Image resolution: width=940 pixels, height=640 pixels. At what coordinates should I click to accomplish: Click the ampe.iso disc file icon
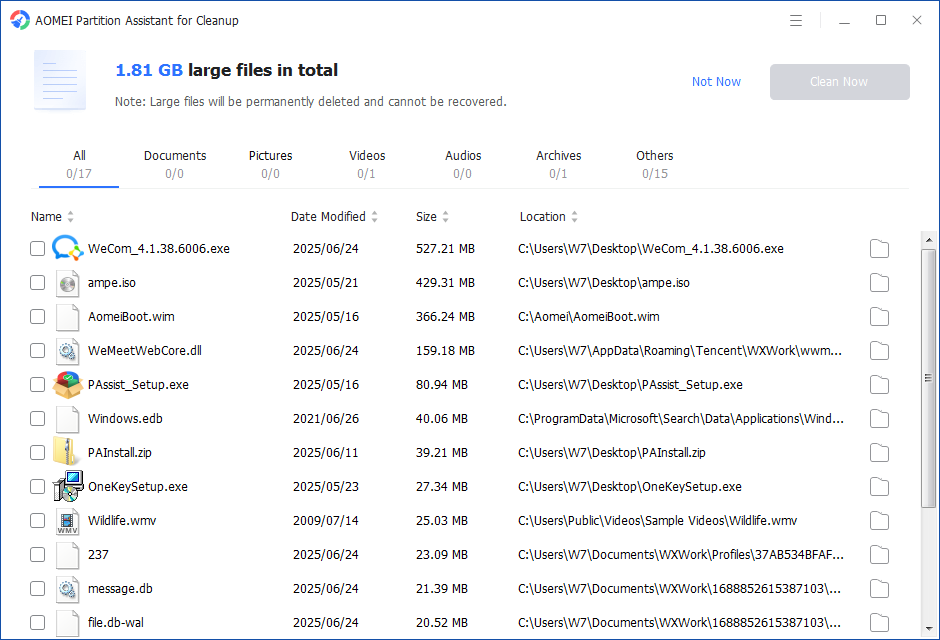tap(67, 283)
